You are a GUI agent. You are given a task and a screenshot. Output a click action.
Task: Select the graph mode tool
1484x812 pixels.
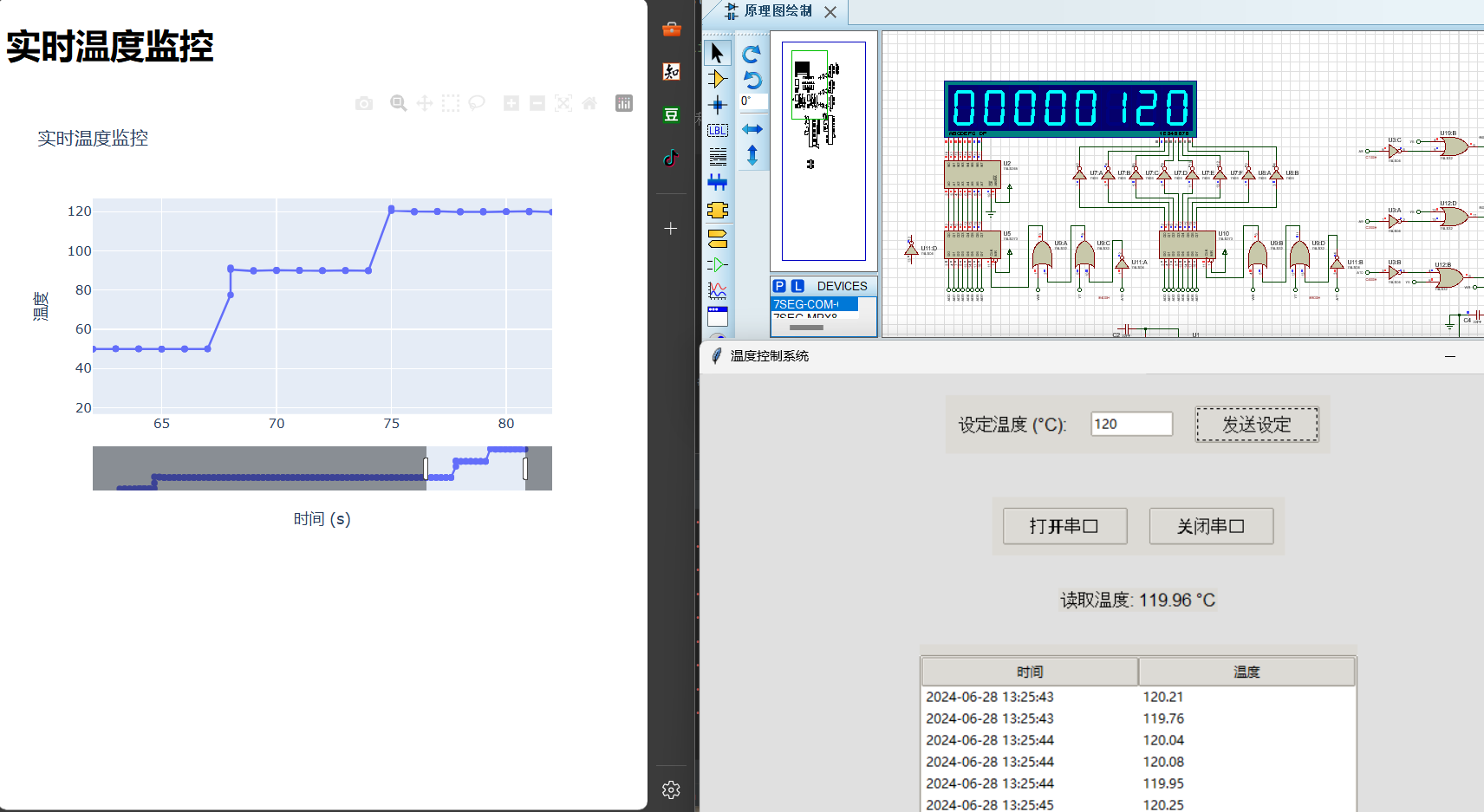tap(718, 290)
